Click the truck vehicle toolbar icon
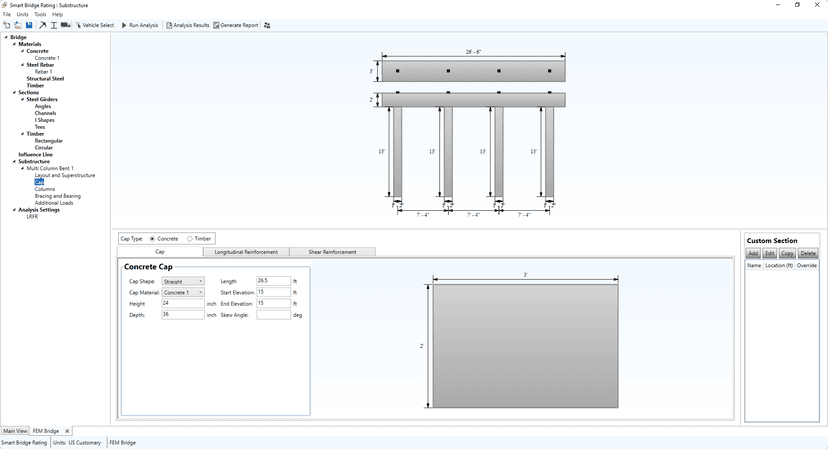Viewport: 828px width, 449px height. [65, 25]
